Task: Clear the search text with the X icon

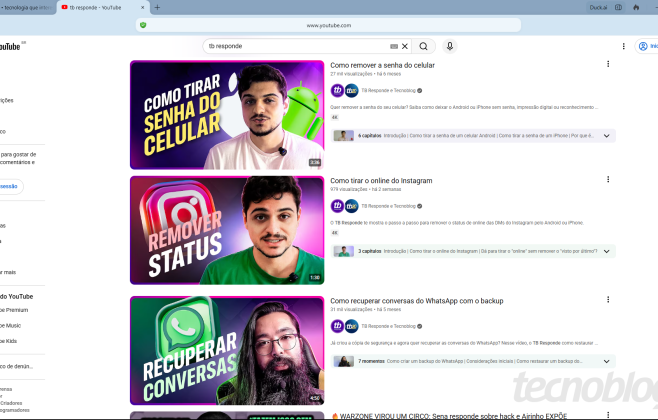Action: pyautogui.click(x=405, y=46)
